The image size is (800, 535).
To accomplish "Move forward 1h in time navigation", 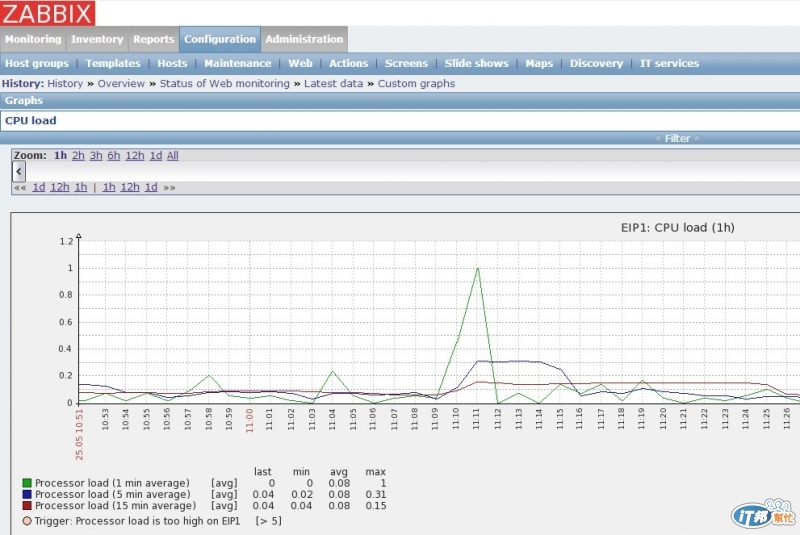I will [109, 187].
